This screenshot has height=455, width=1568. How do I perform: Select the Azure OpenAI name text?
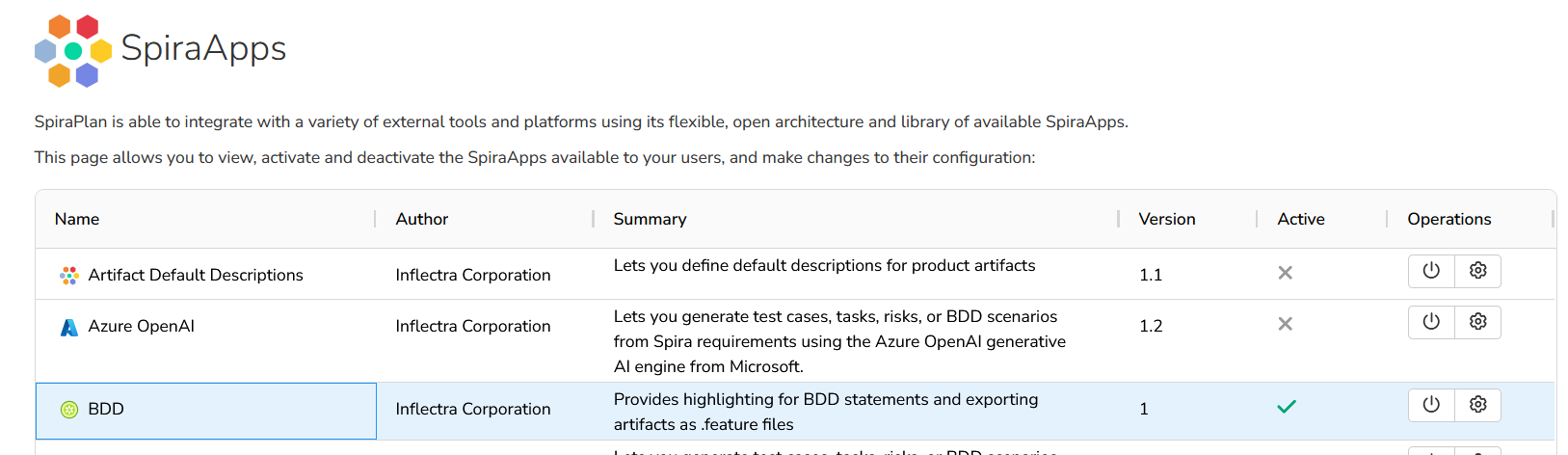coord(141,327)
